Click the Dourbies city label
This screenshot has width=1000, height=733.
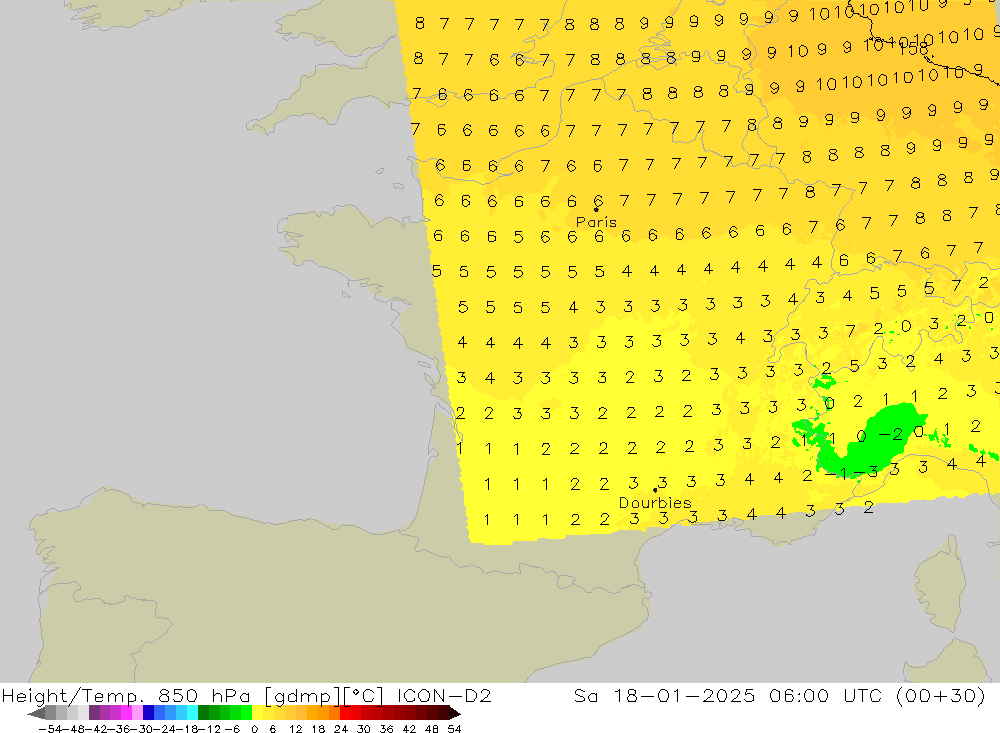pyautogui.click(x=655, y=503)
